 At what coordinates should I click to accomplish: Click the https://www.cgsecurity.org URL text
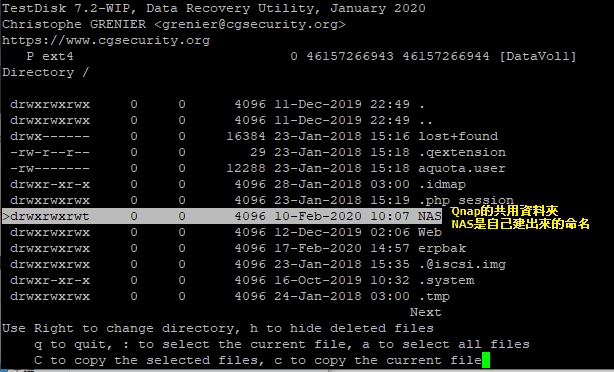coord(106,40)
